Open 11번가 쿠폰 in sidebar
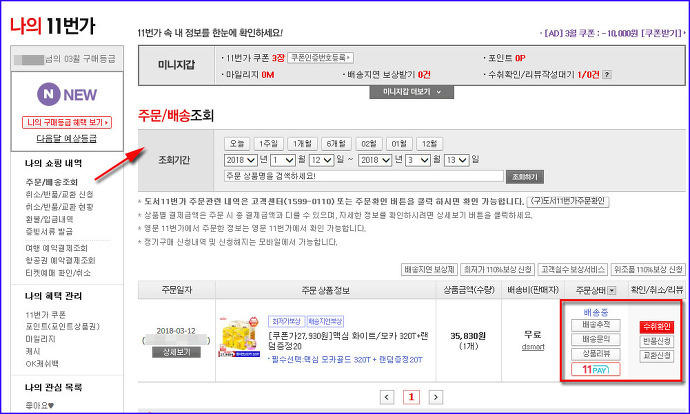This screenshot has height=414, width=690. point(46,315)
